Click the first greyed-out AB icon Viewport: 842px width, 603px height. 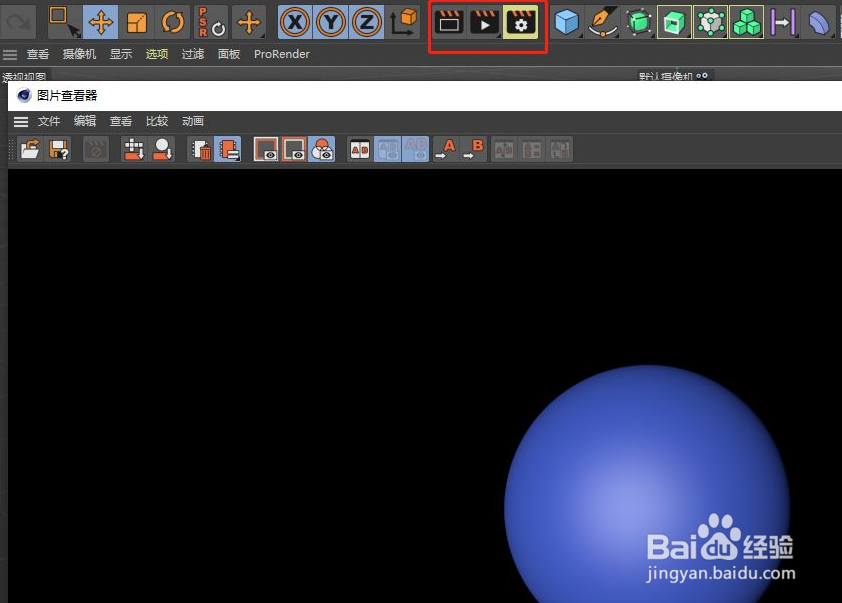coord(504,149)
